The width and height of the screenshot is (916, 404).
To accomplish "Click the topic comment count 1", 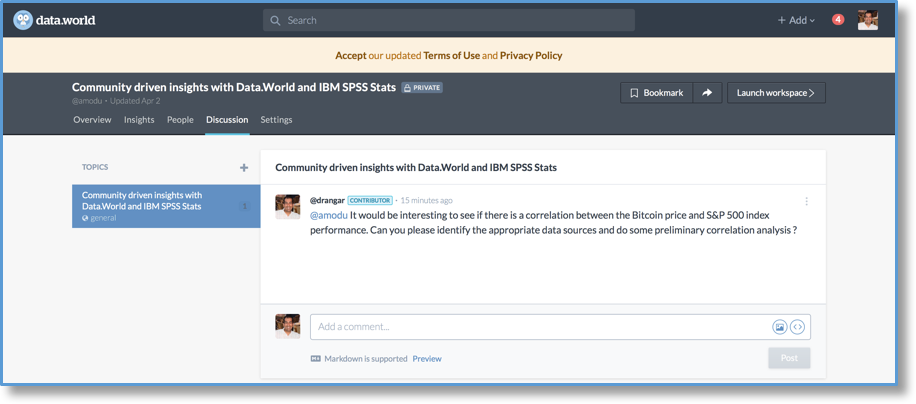I will [244, 206].
